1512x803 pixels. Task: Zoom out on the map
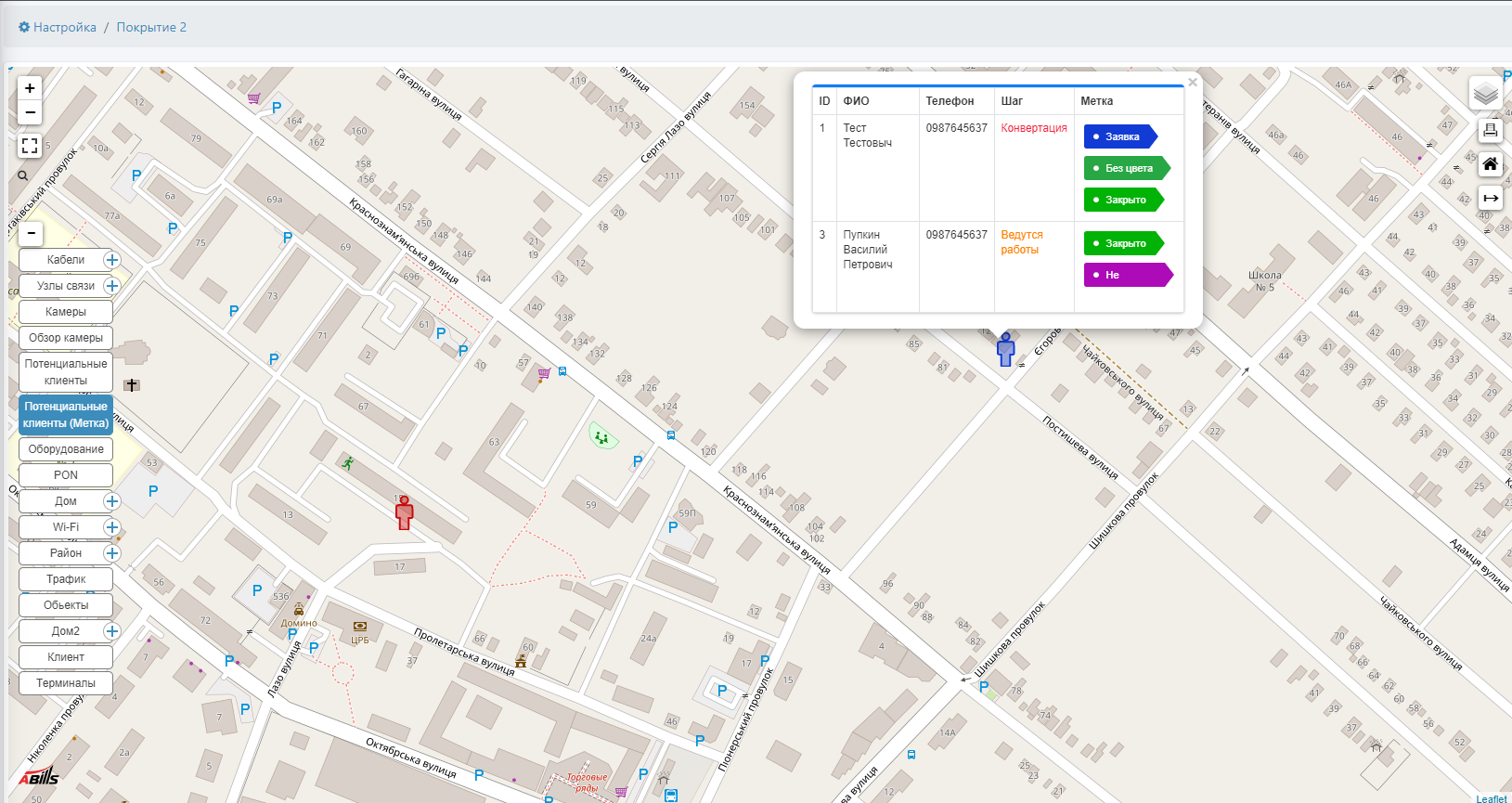click(30, 112)
